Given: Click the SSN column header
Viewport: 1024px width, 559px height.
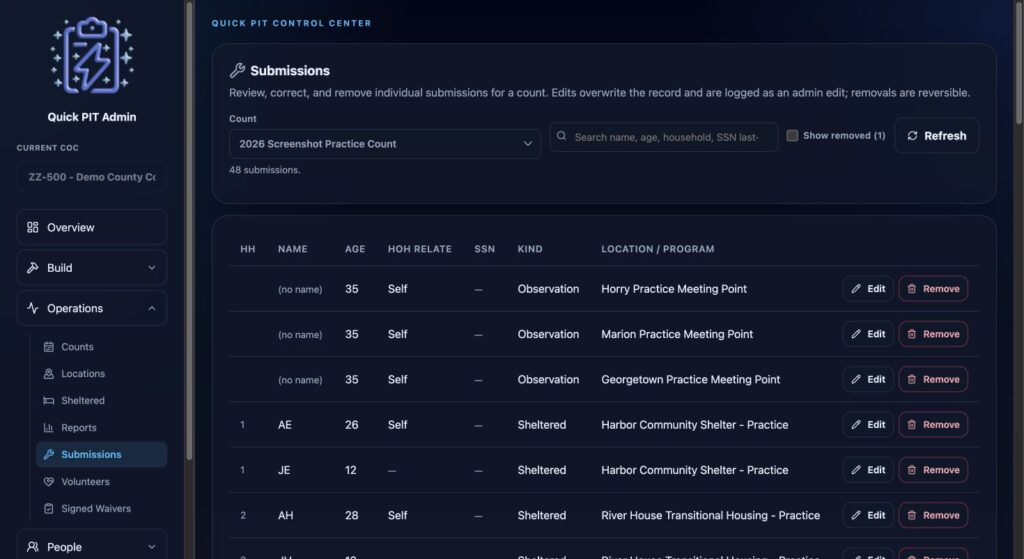Looking at the screenshot, I should tap(485, 249).
